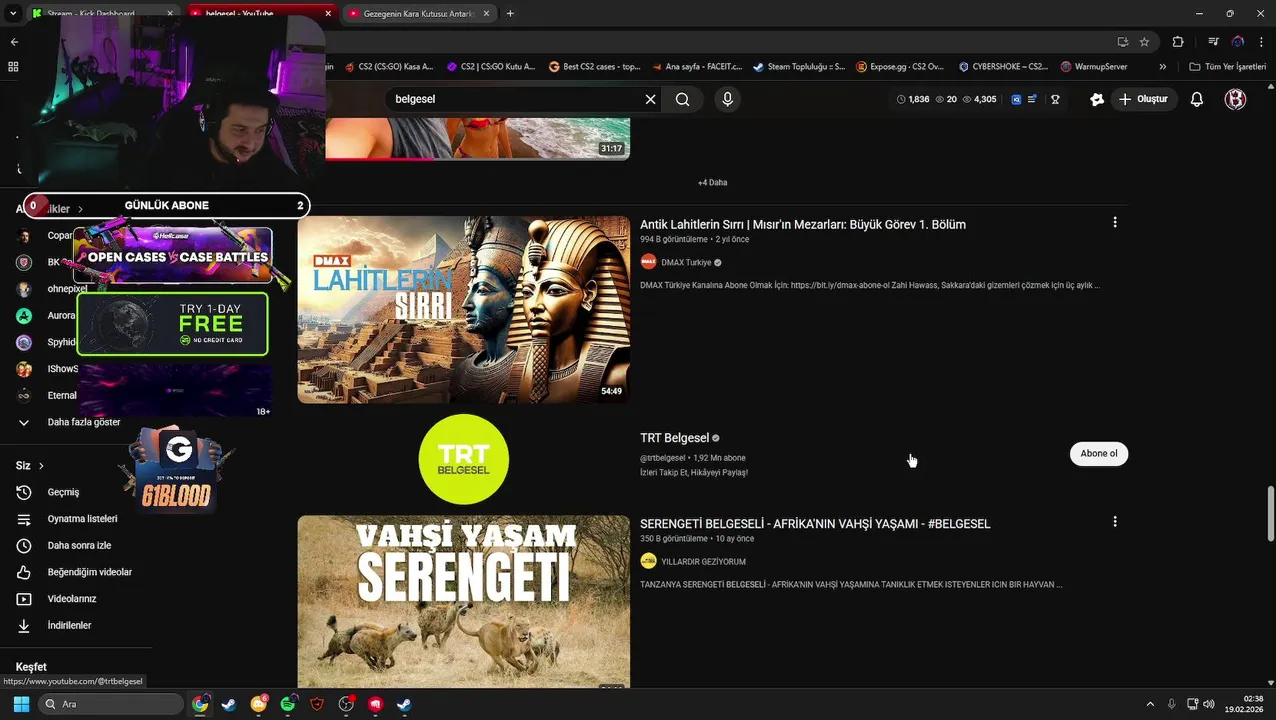Click the browser back arrow

[x=14, y=41]
